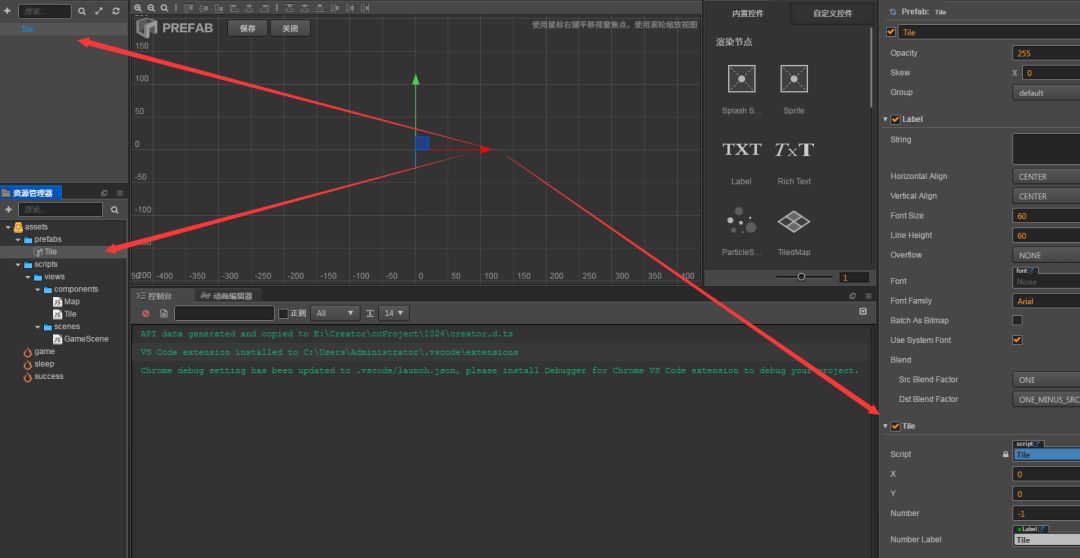
Task: Collapse the Label component section
Action: click(886, 119)
